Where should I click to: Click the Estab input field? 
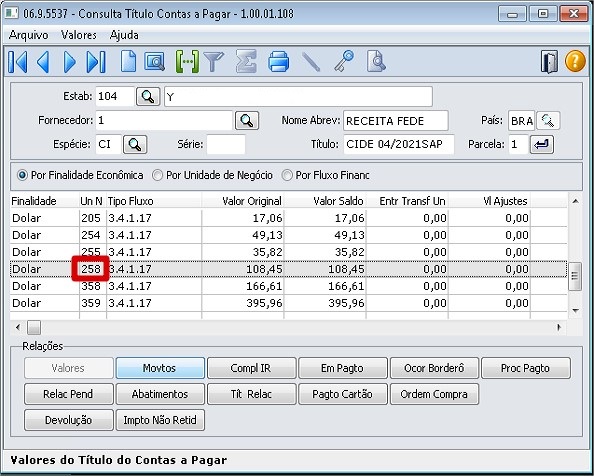click(x=115, y=96)
